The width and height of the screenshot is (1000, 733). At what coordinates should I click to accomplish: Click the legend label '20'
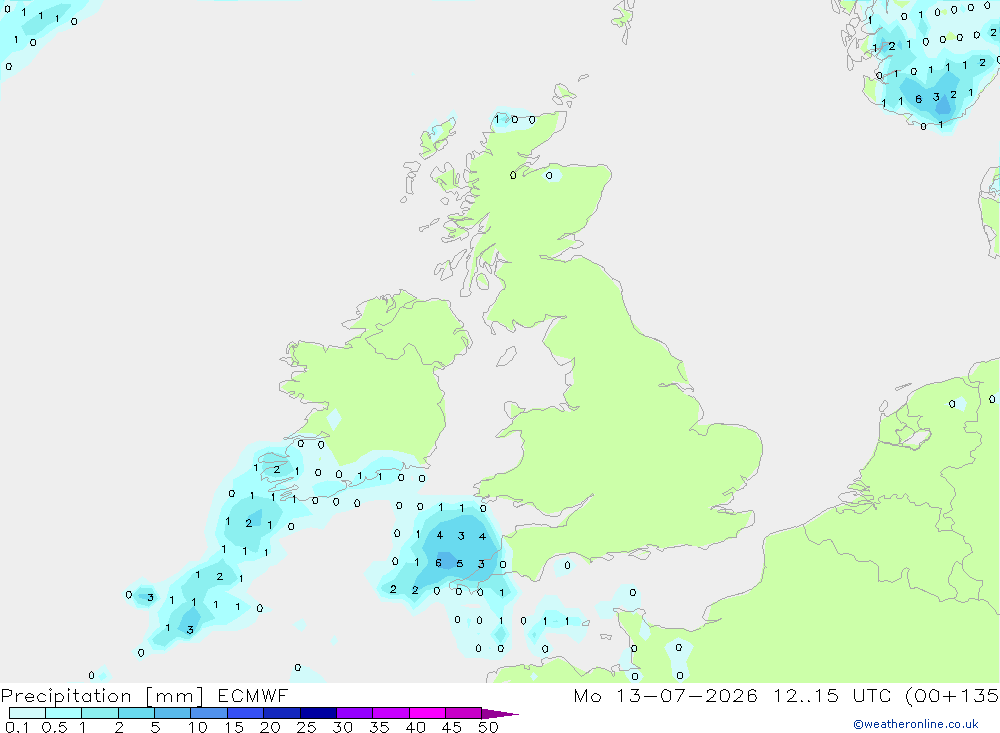[270, 727]
